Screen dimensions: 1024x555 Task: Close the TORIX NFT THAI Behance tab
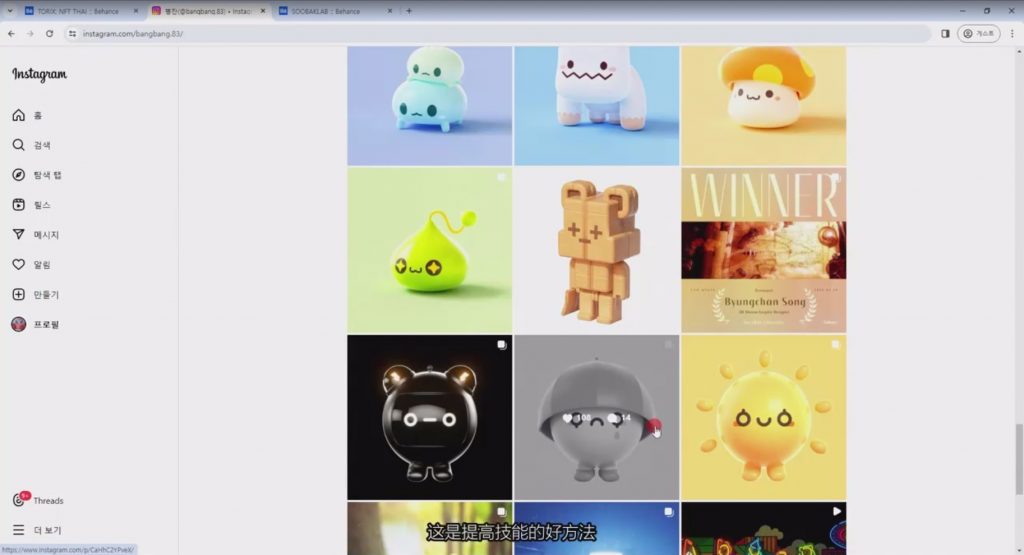136,11
